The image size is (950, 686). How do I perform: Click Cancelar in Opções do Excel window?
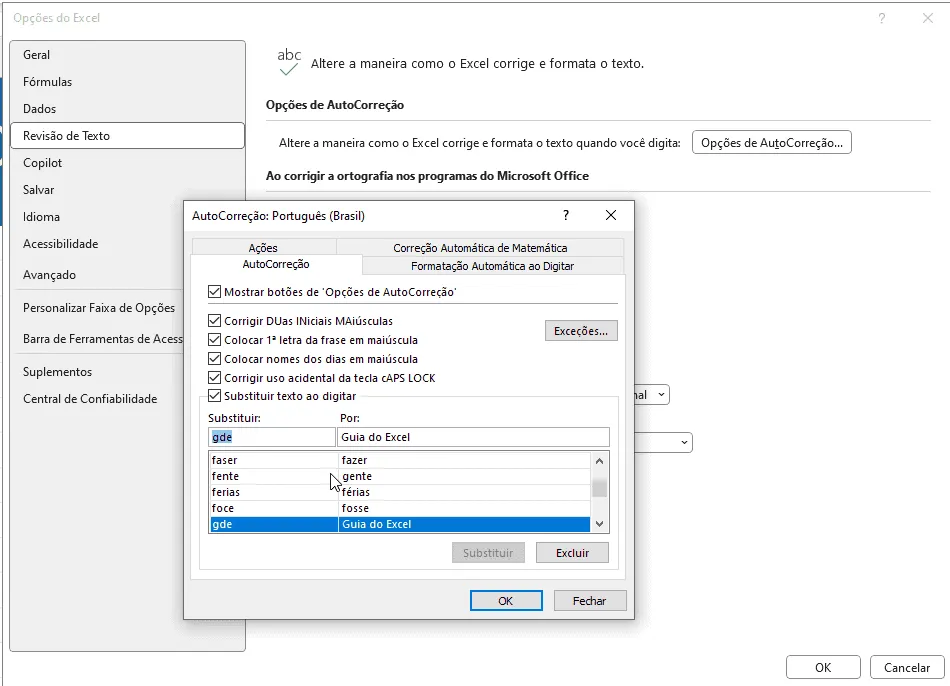906,667
